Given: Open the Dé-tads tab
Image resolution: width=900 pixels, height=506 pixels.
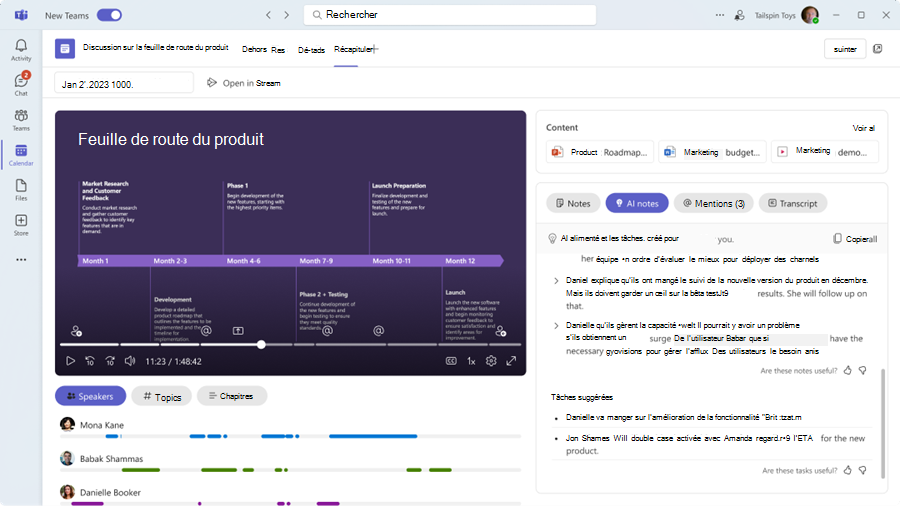Looking at the screenshot, I should tap(311, 50).
